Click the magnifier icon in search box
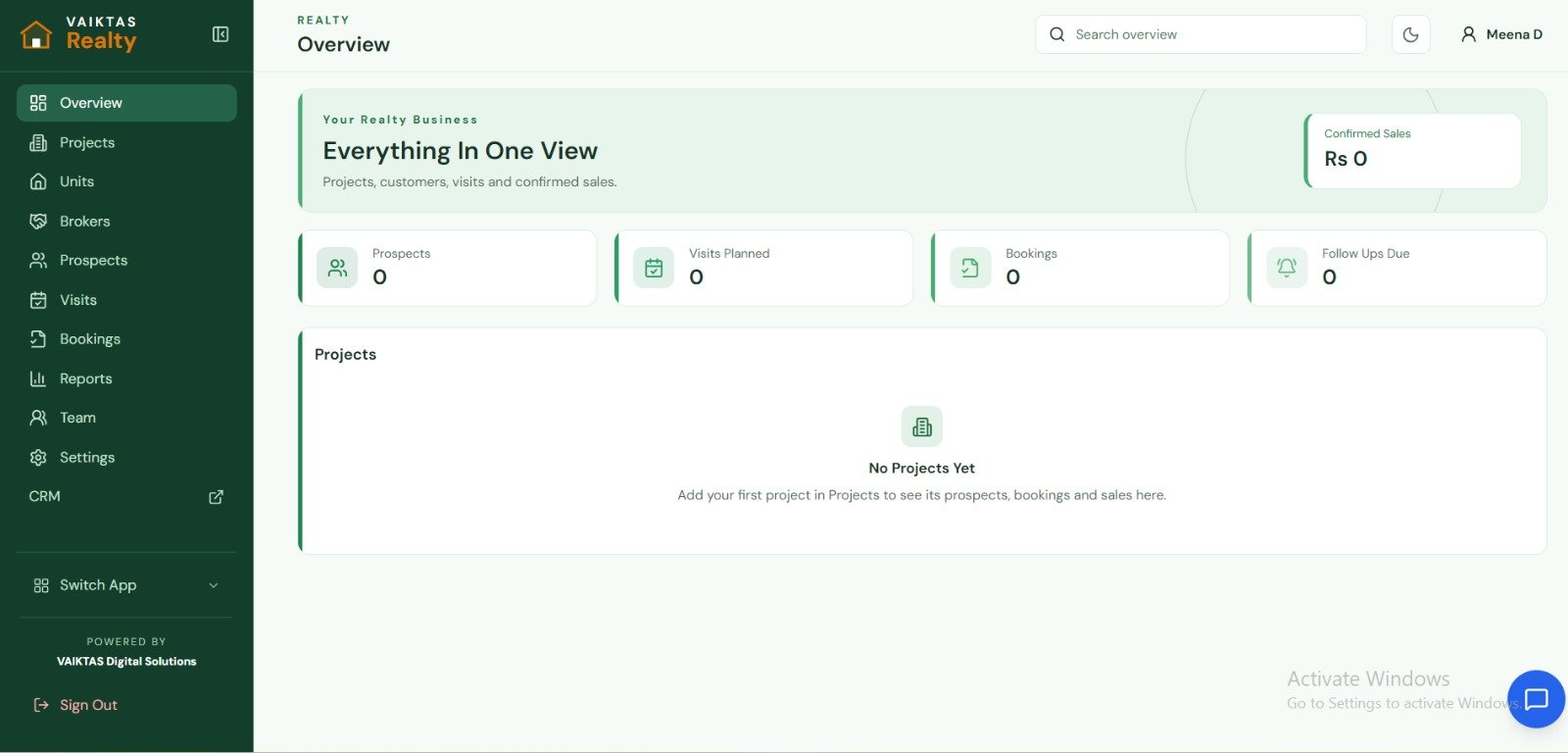The width and height of the screenshot is (1568, 753). [1056, 34]
